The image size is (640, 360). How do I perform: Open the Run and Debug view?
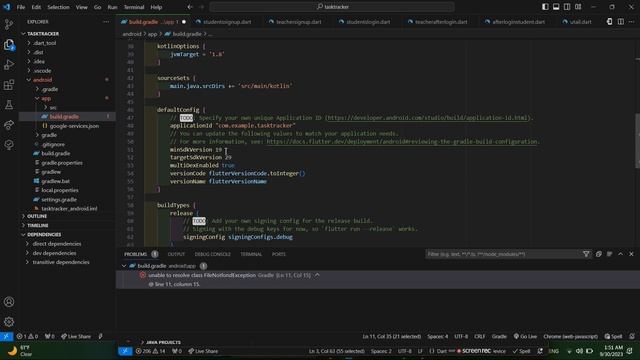tap(9, 64)
